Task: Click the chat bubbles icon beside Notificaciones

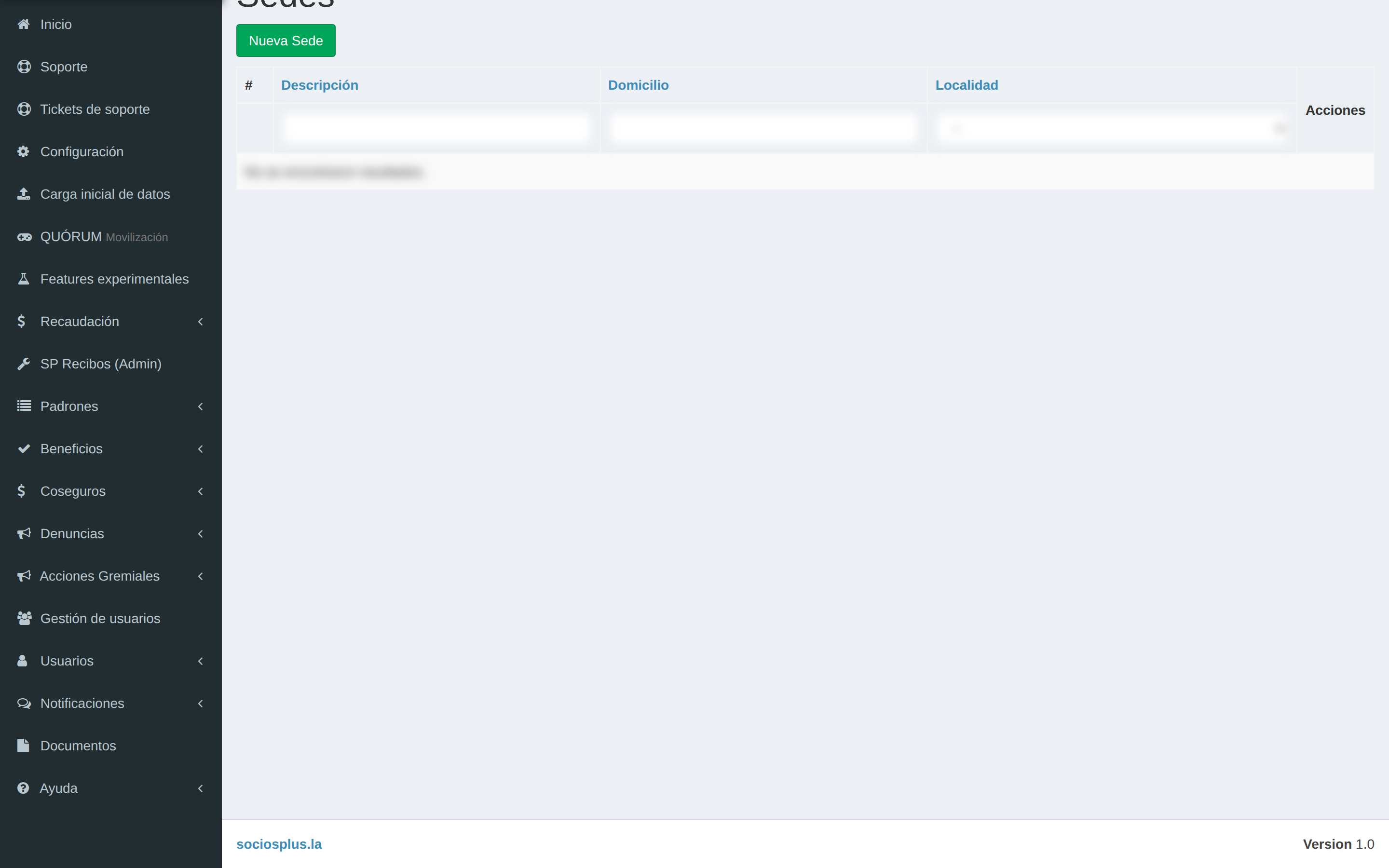Action: [24, 703]
